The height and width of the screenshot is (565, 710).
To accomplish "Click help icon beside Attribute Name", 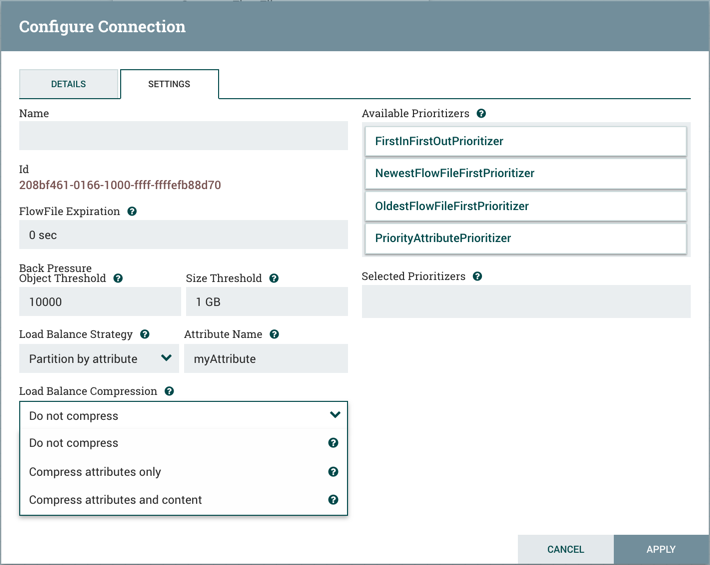I will 274,335.
